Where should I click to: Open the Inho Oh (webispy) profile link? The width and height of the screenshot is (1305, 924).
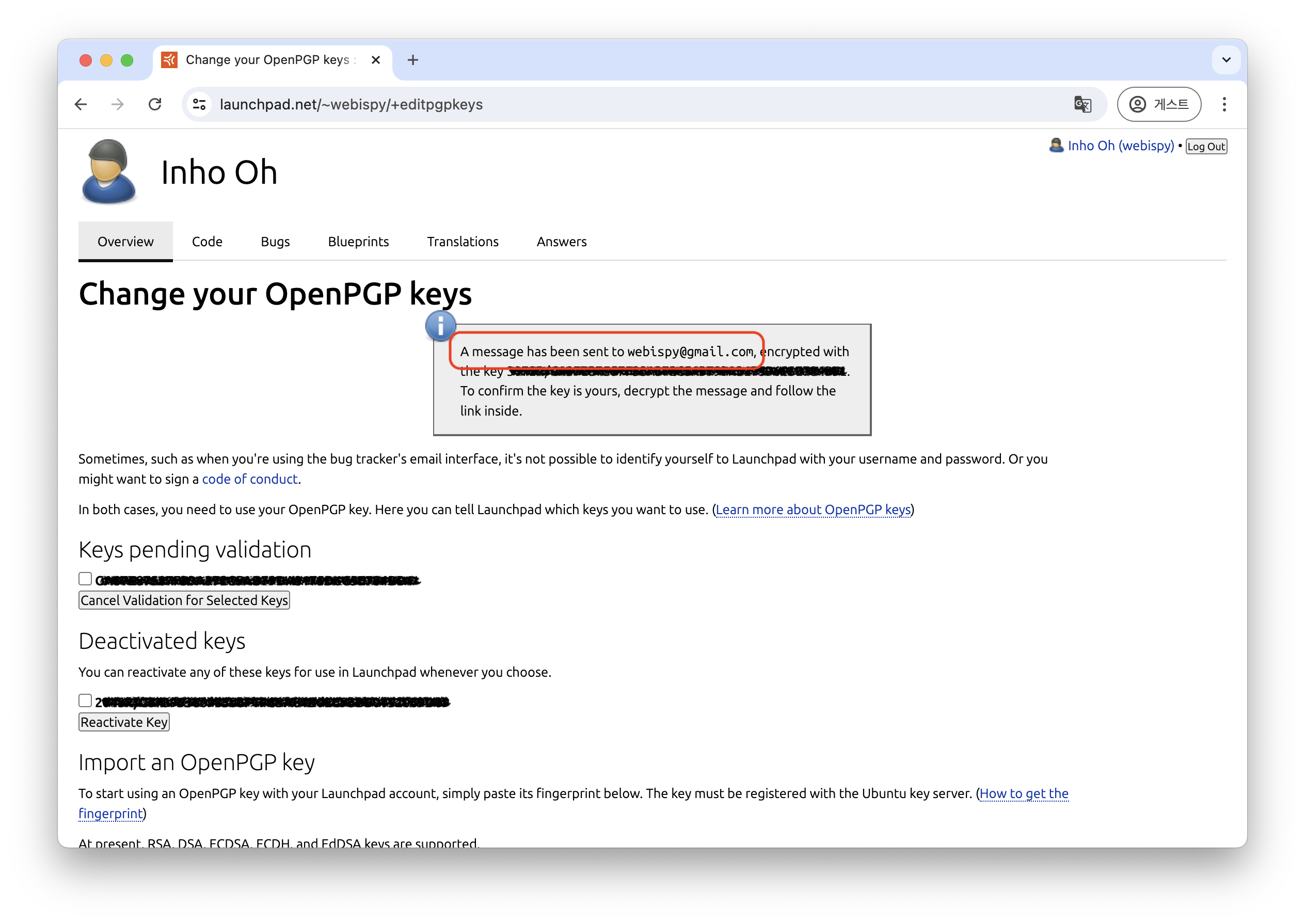1120,146
